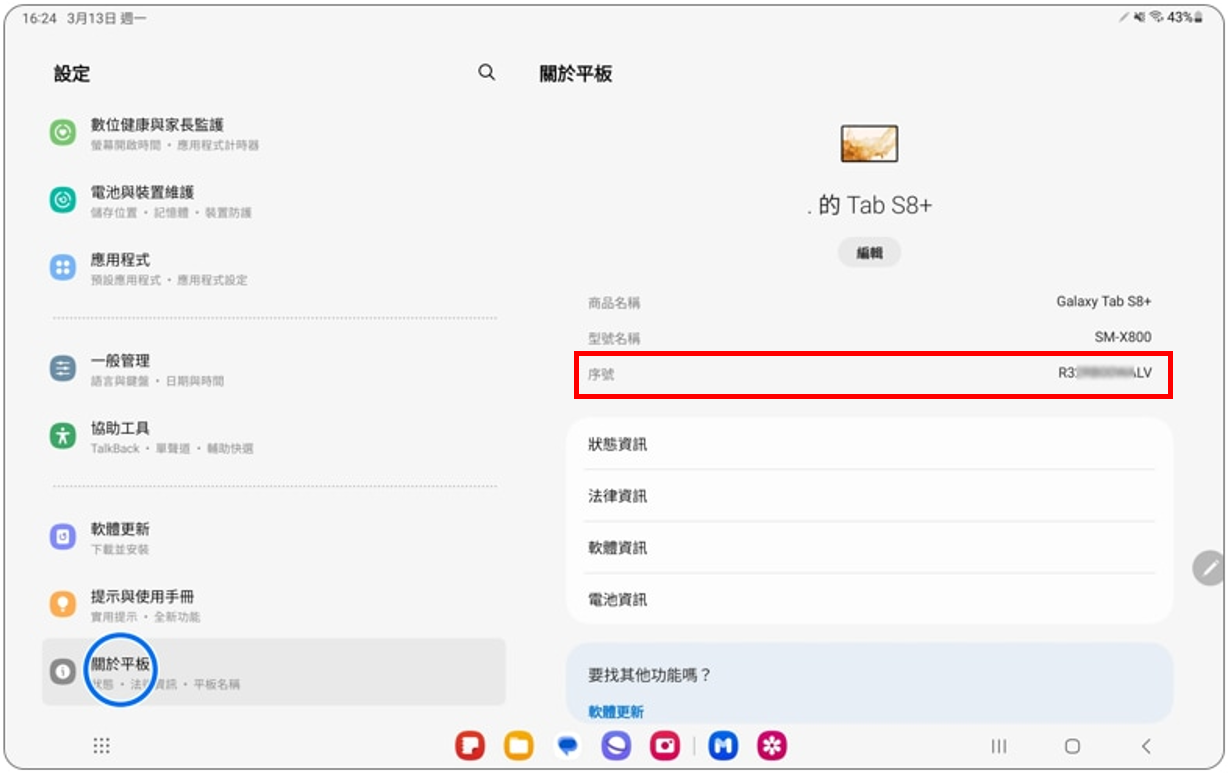Tap the '的 Tab S8+' device name heading
This screenshot has width=1230, height=774.
pyautogui.click(x=869, y=205)
